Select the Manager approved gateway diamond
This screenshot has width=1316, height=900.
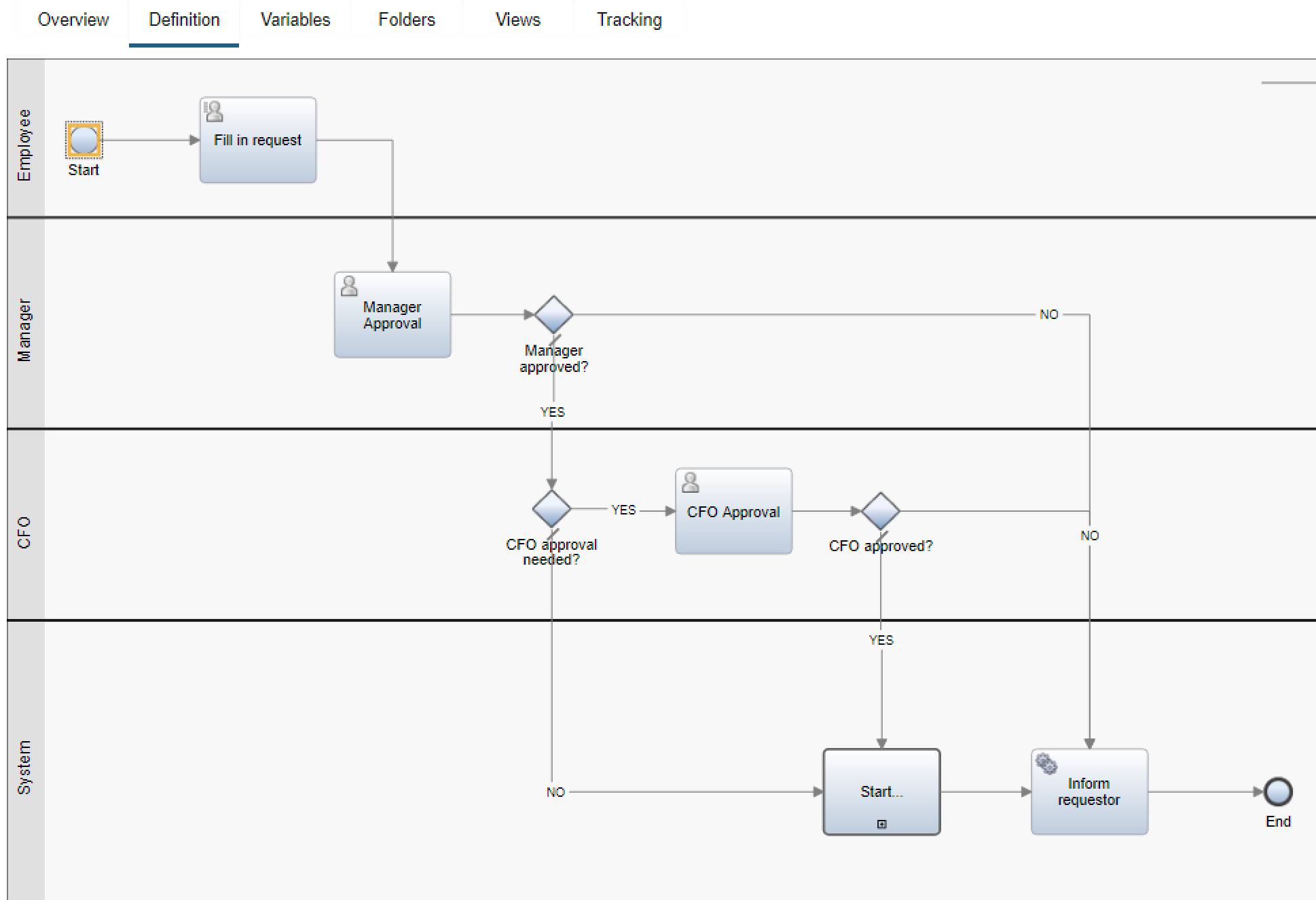pyautogui.click(x=553, y=314)
